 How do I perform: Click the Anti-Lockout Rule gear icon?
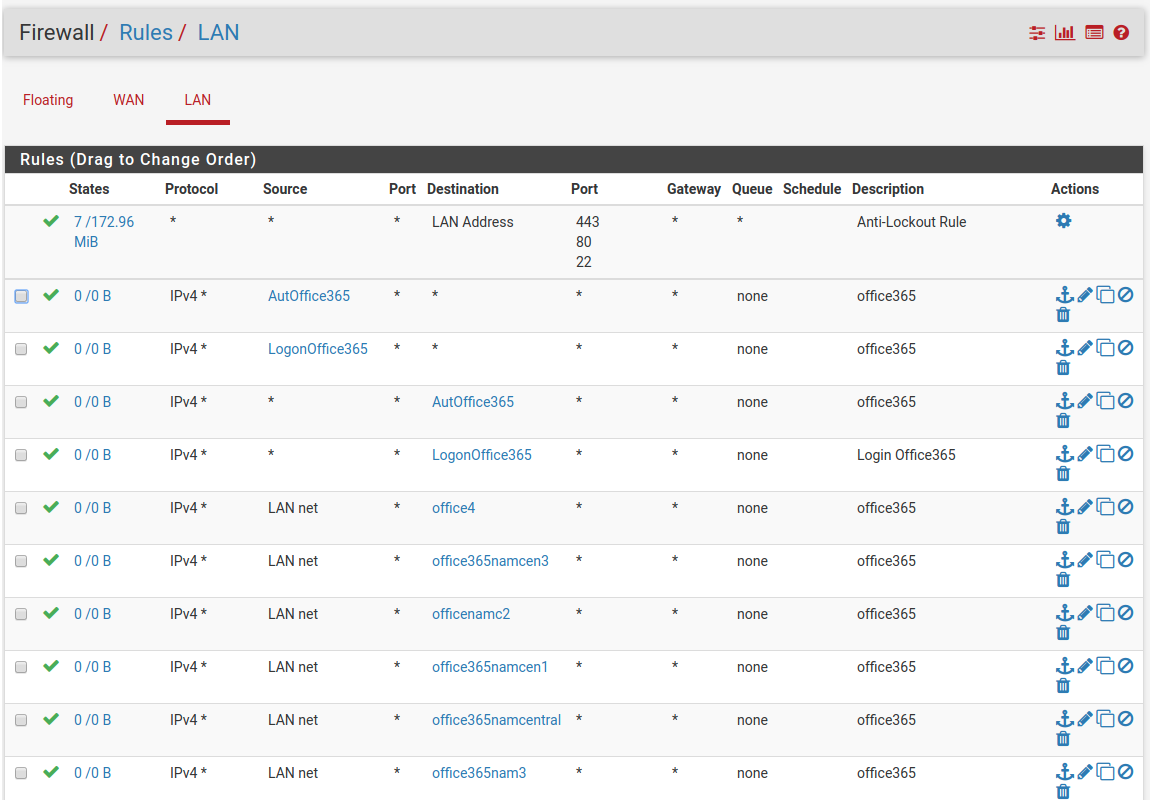[x=1063, y=221]
